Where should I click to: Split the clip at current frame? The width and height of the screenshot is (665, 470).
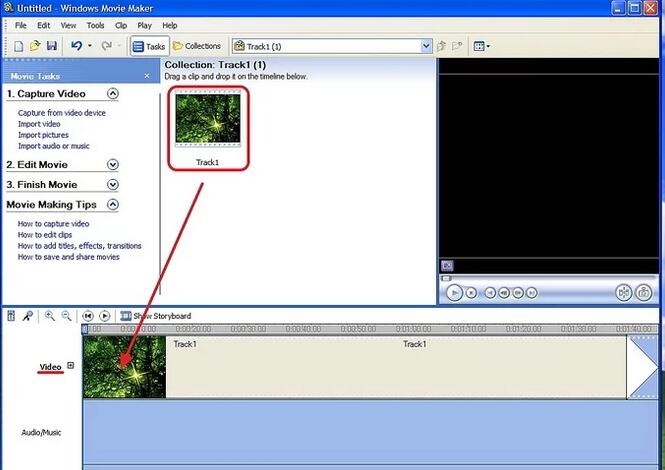point(623,293)
